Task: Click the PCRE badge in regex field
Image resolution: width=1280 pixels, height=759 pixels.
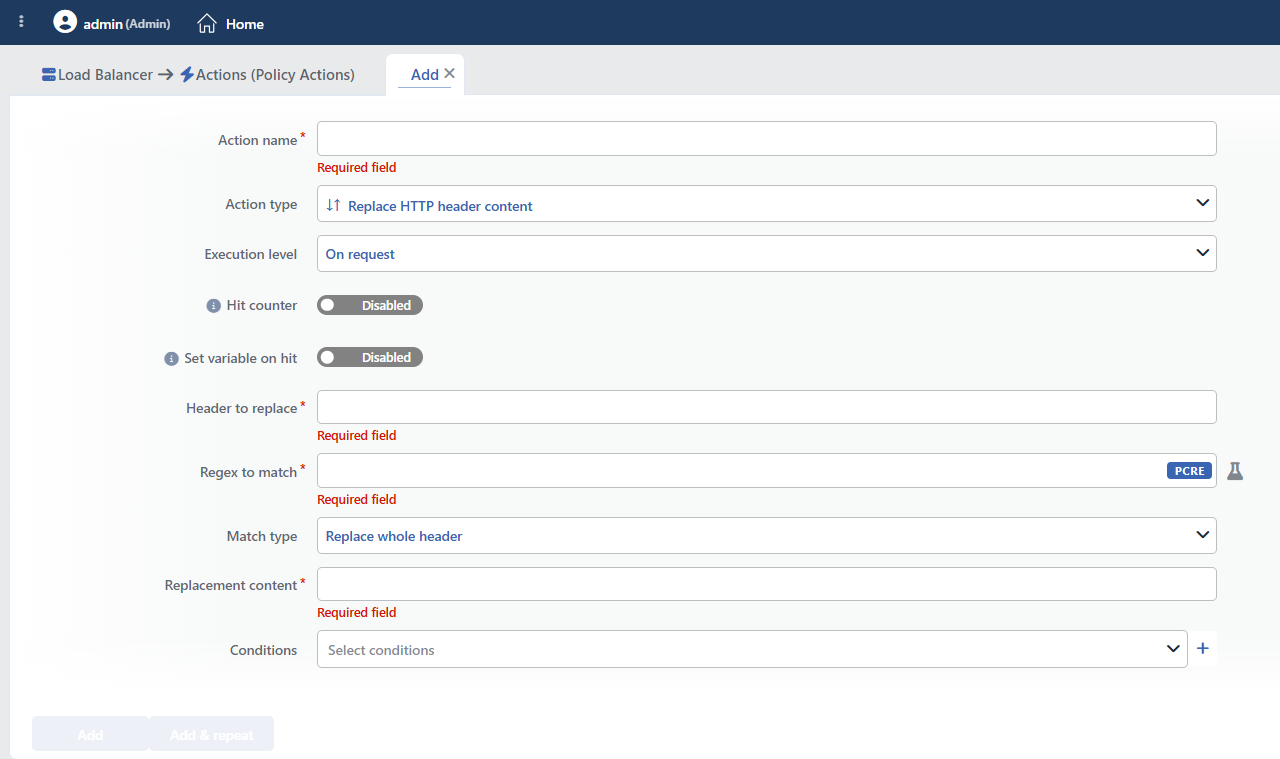Action: point(1190,471)
